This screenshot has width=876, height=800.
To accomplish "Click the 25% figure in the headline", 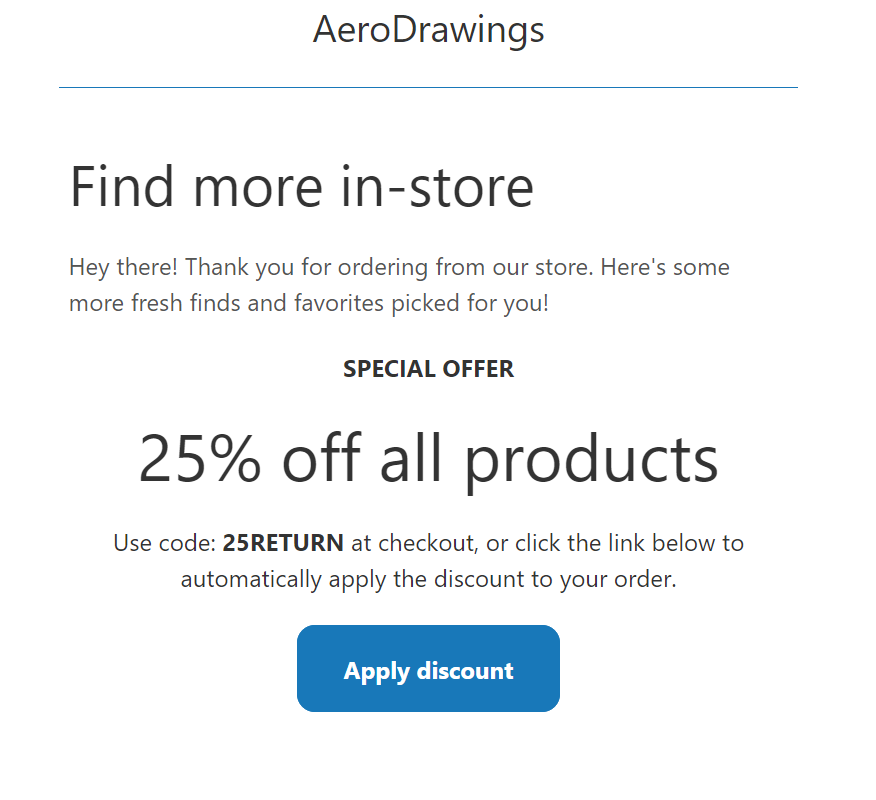I will (x=200, y=458).
